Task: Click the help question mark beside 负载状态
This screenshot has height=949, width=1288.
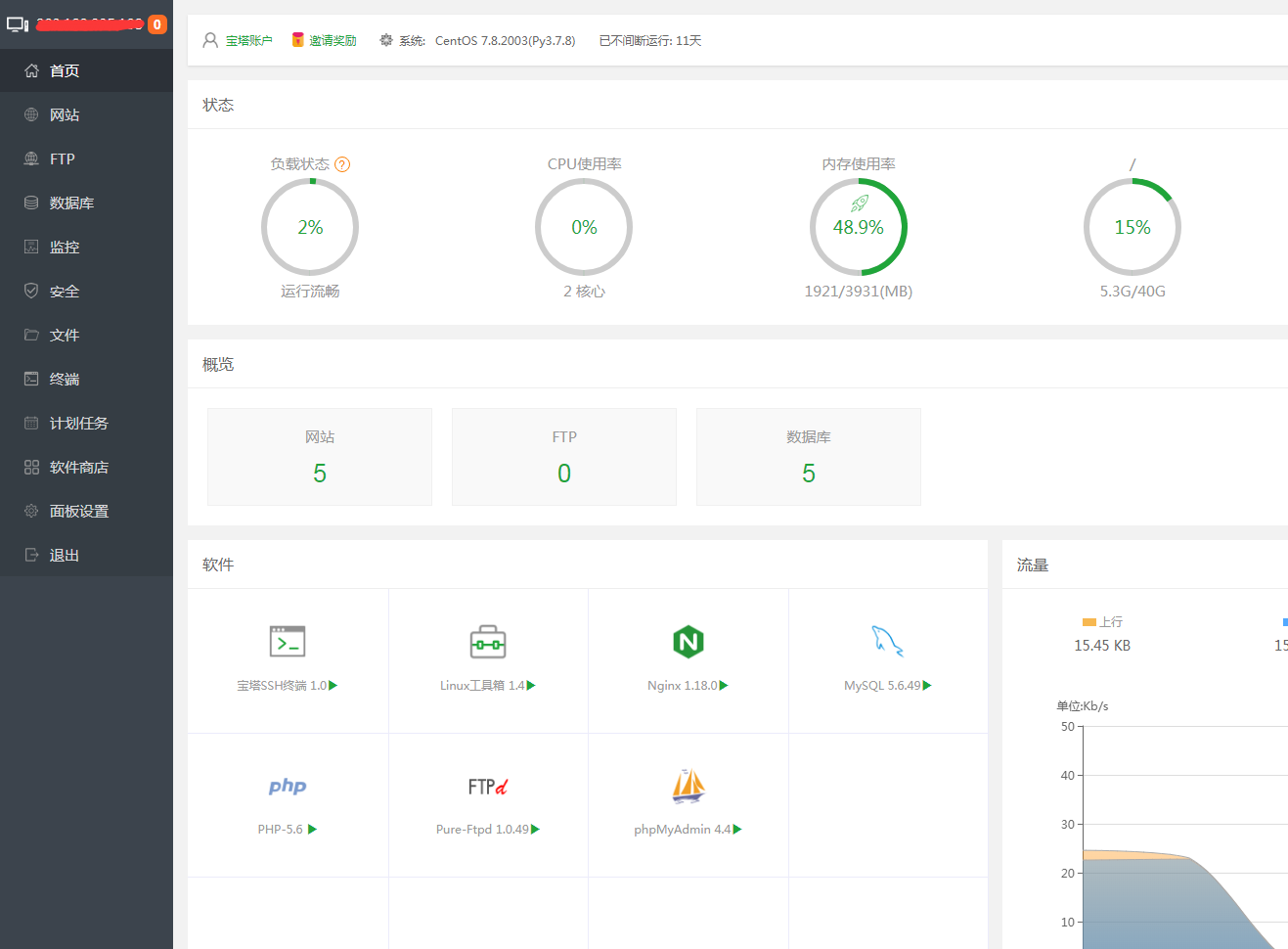Action: (x=342, y=164)
